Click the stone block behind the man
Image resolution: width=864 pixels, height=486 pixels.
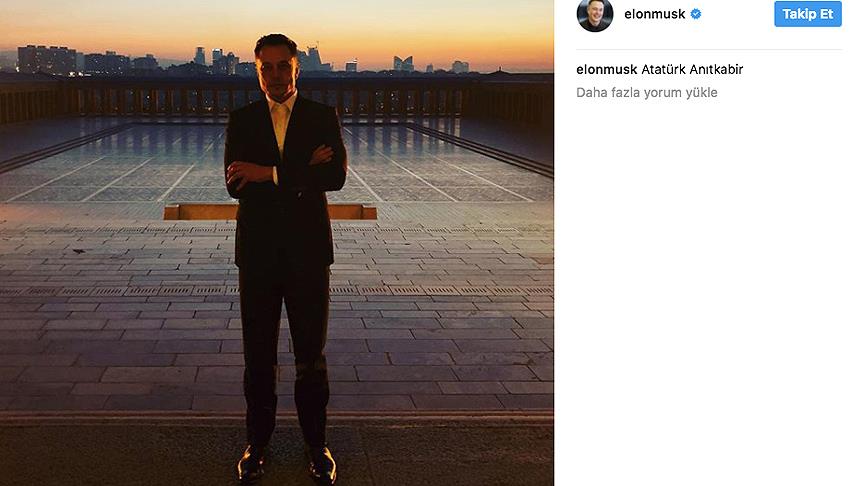tap(200, 212)
